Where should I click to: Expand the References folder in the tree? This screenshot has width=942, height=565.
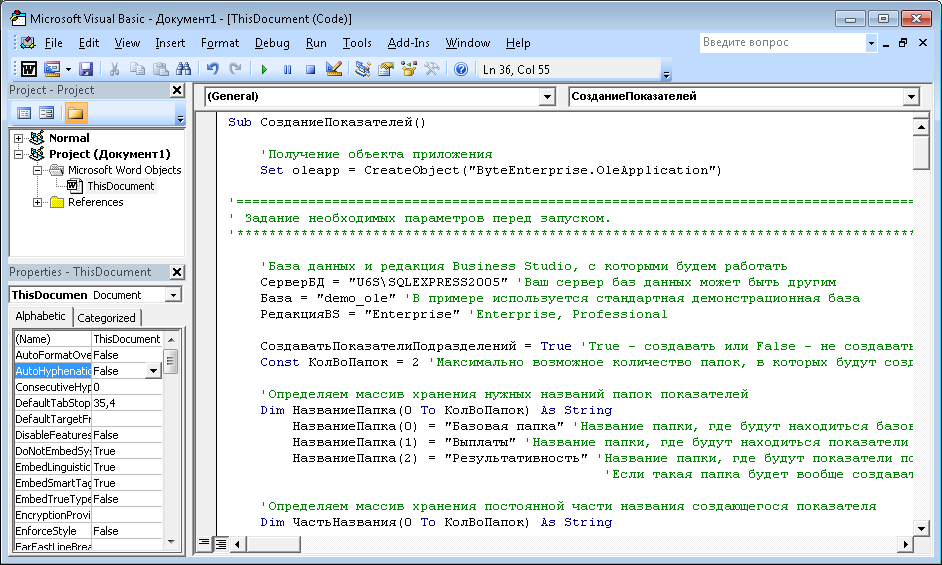tap(39, 202)
